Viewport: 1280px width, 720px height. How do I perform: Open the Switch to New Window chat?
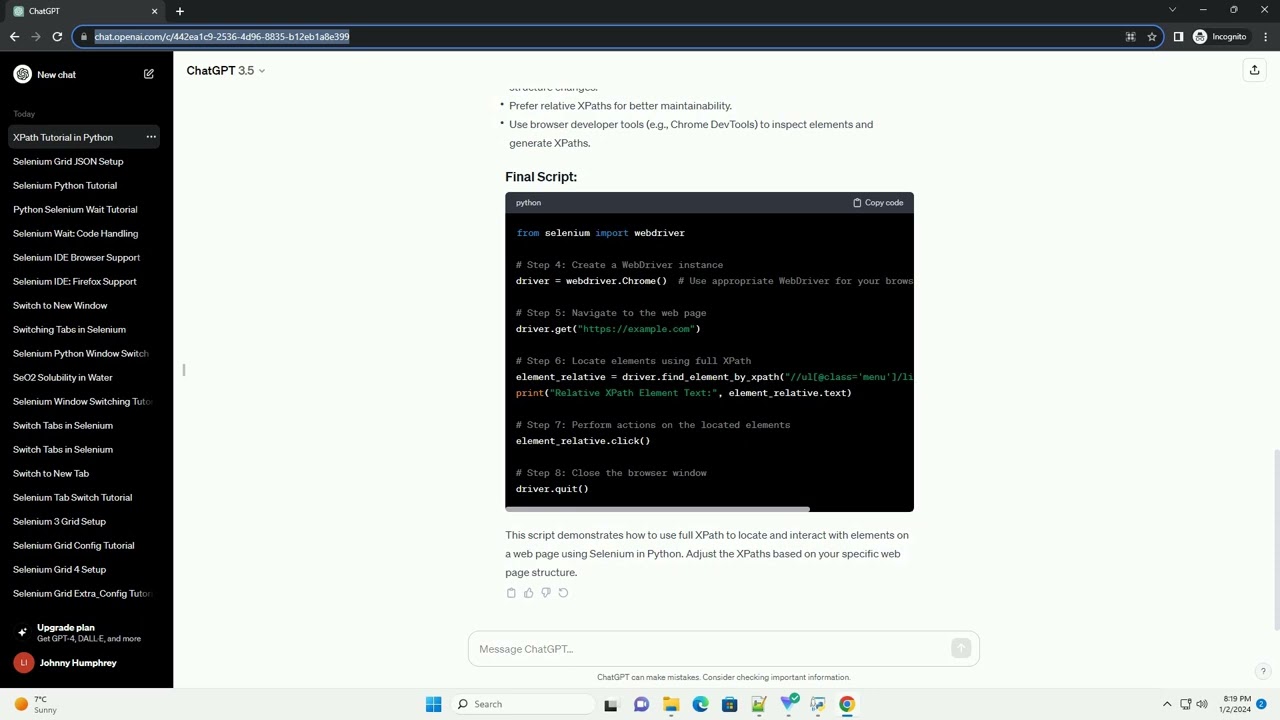[84, 305]
